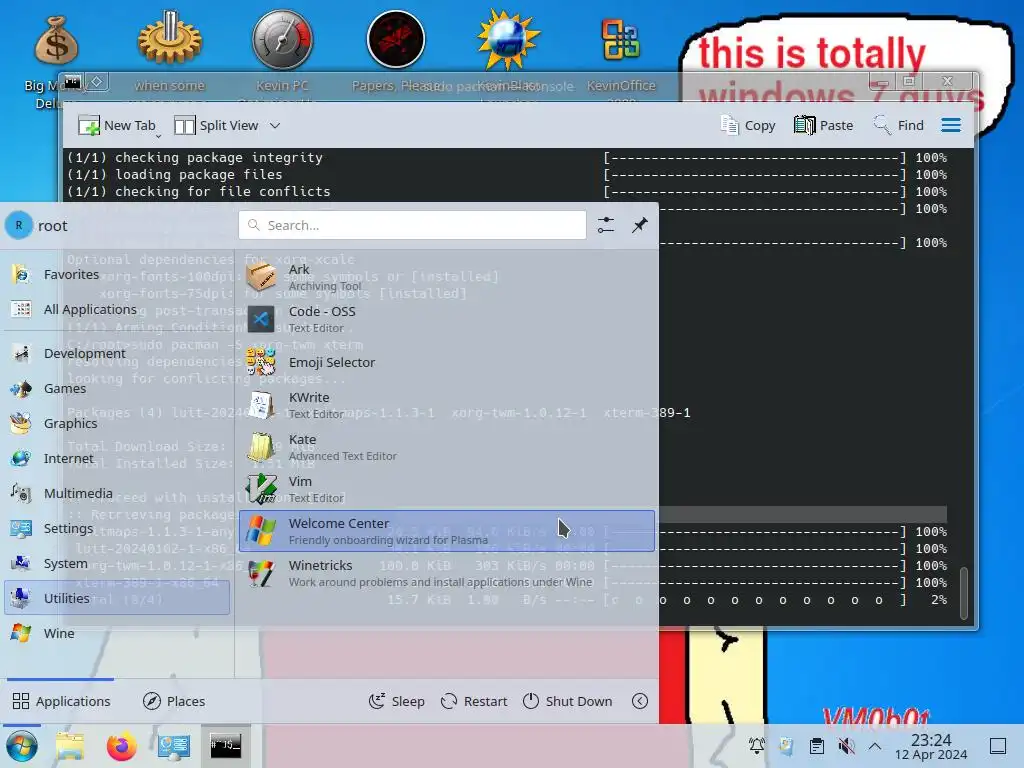Open the System category
The width and height of the screenshot is (1024, 768).
click(x=117, y=563)
